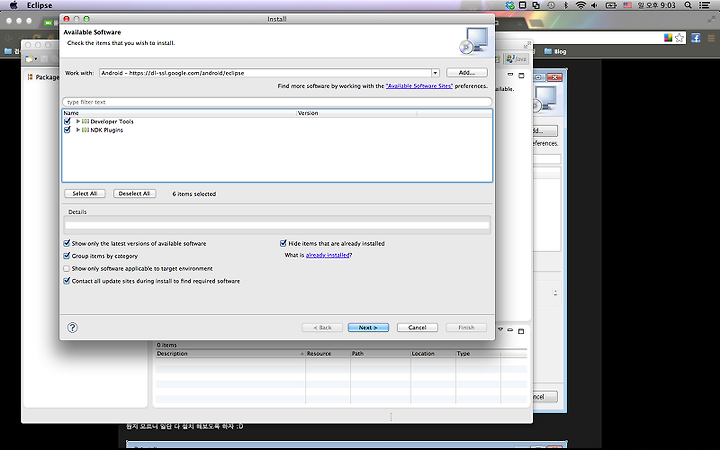Click the Wi-Fi status icon
Viewport: 720px width, 450px height.
pyautogui.click(x=581, y=6)
